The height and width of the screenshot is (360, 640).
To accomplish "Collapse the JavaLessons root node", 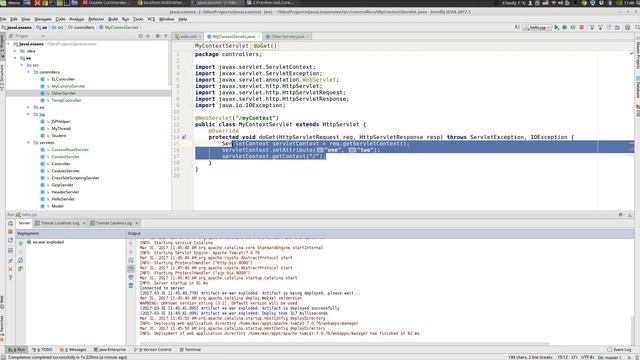I will pyautogui.click(x=9, y=44).
